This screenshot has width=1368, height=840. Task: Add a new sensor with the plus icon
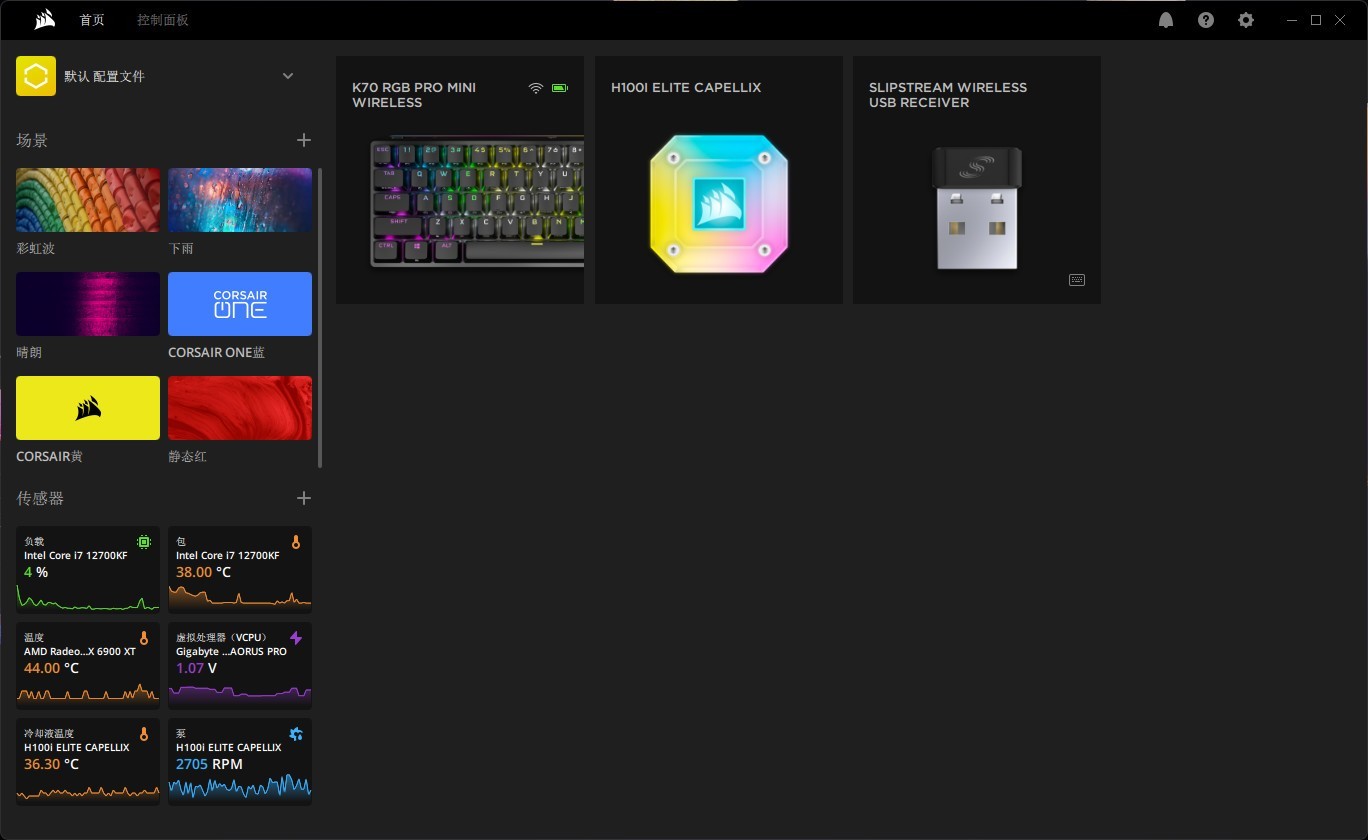click(304, 498)
